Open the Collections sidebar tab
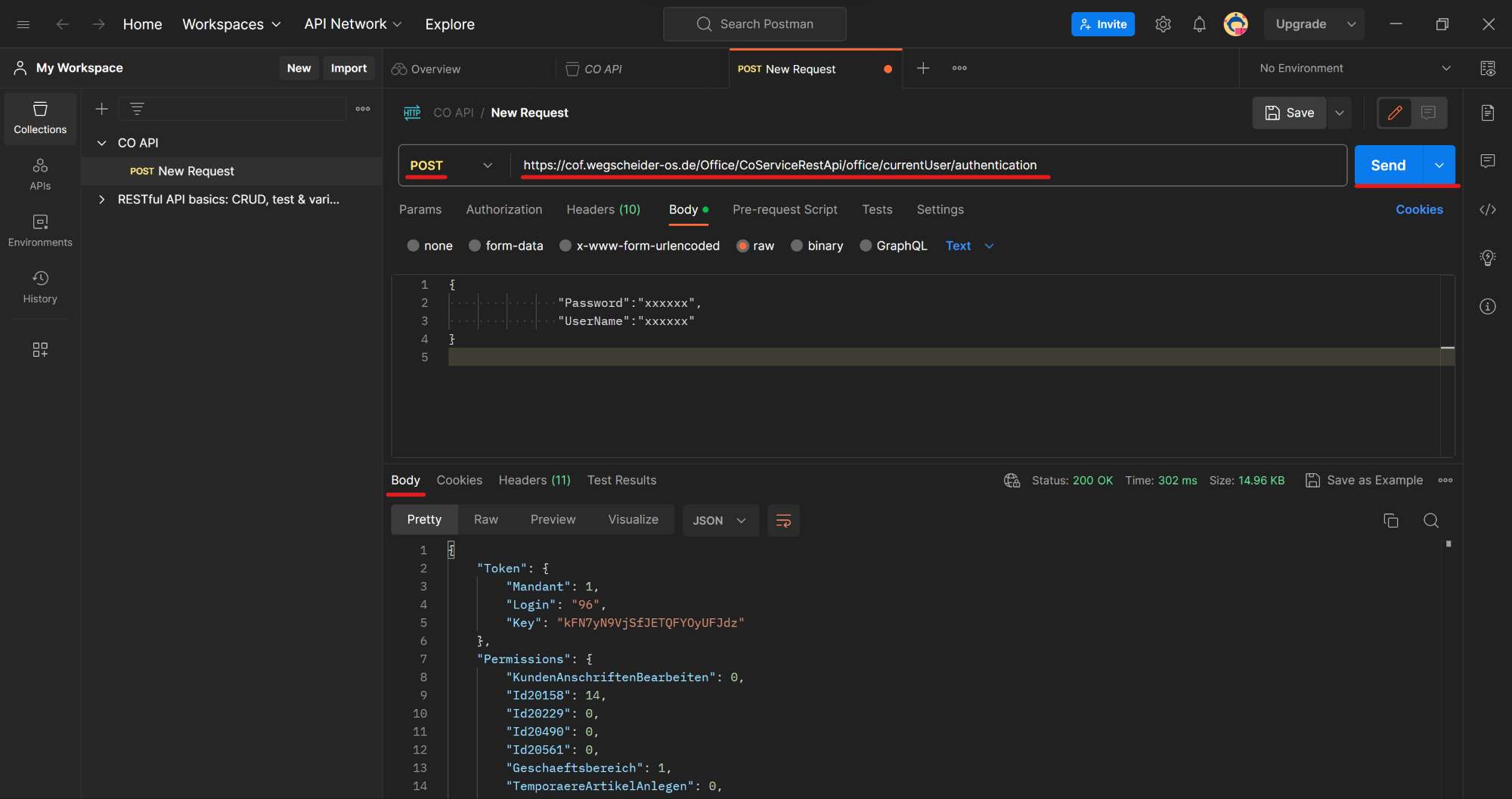 pos(40,118)
